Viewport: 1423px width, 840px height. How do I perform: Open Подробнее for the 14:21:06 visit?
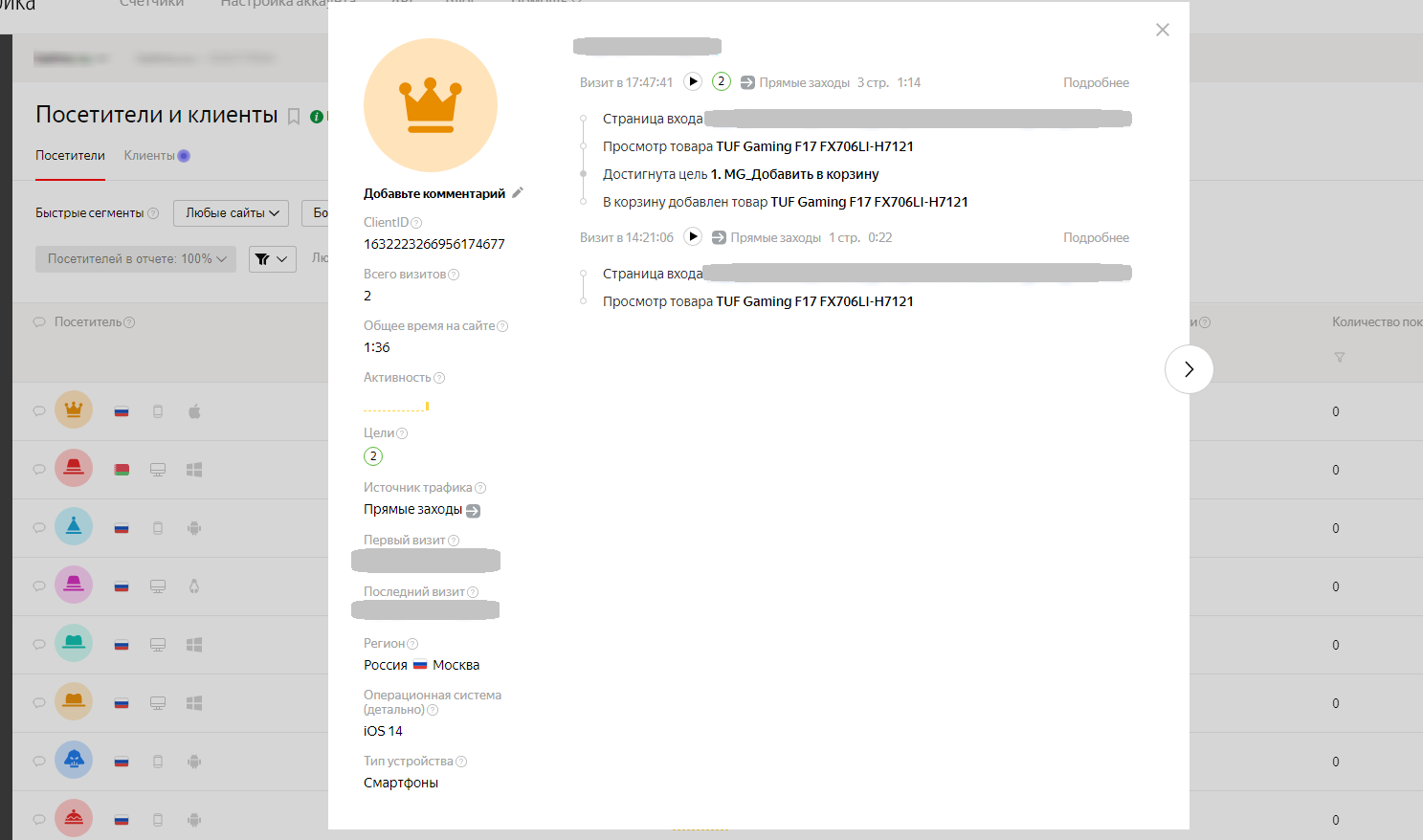1096,237
